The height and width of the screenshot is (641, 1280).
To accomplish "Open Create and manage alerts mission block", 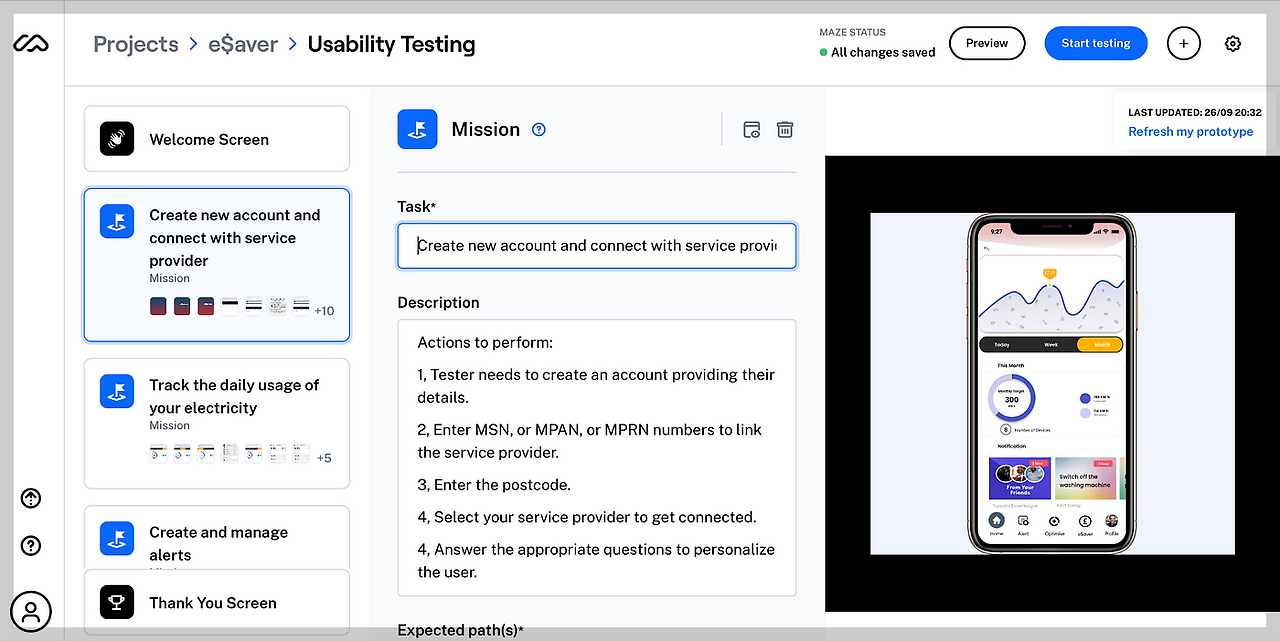I will coord(217,538).
